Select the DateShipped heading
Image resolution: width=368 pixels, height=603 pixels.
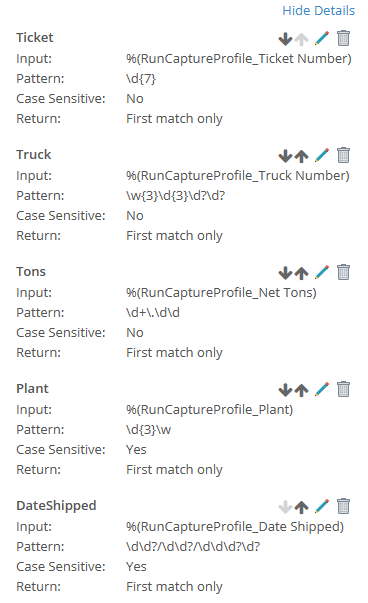tap(56, 505)
